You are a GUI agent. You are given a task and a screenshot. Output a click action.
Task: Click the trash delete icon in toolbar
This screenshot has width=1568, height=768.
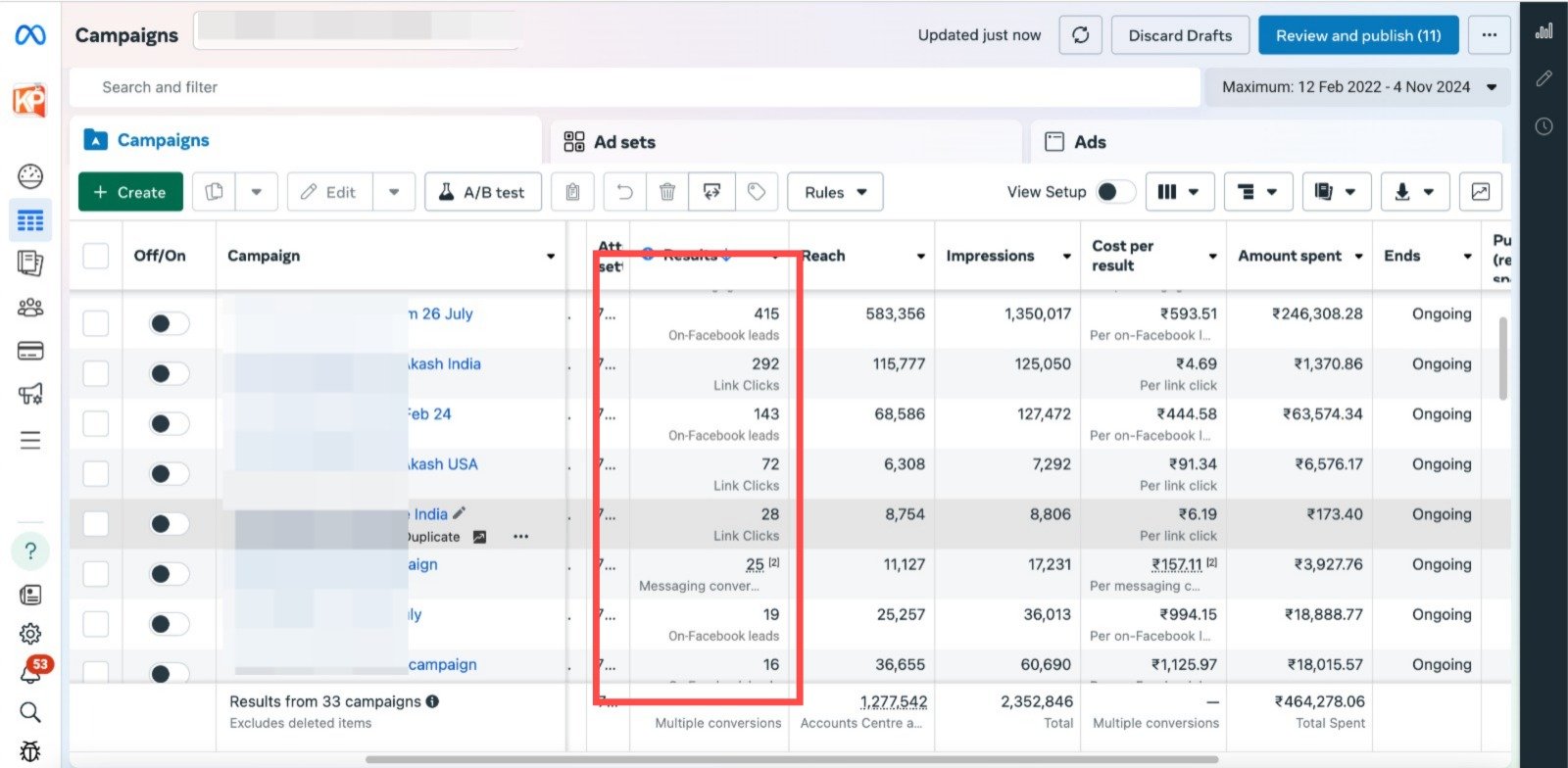pos(667,192)
